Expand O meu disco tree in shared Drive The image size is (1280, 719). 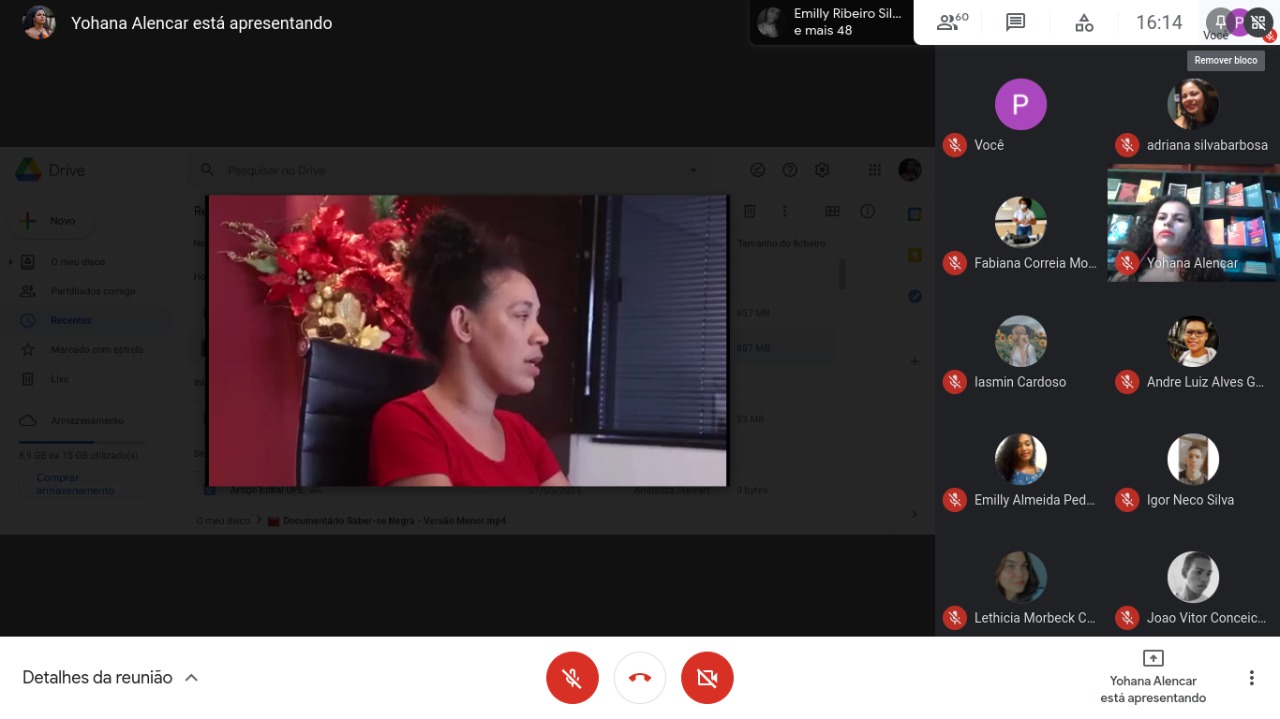[11, 262]
